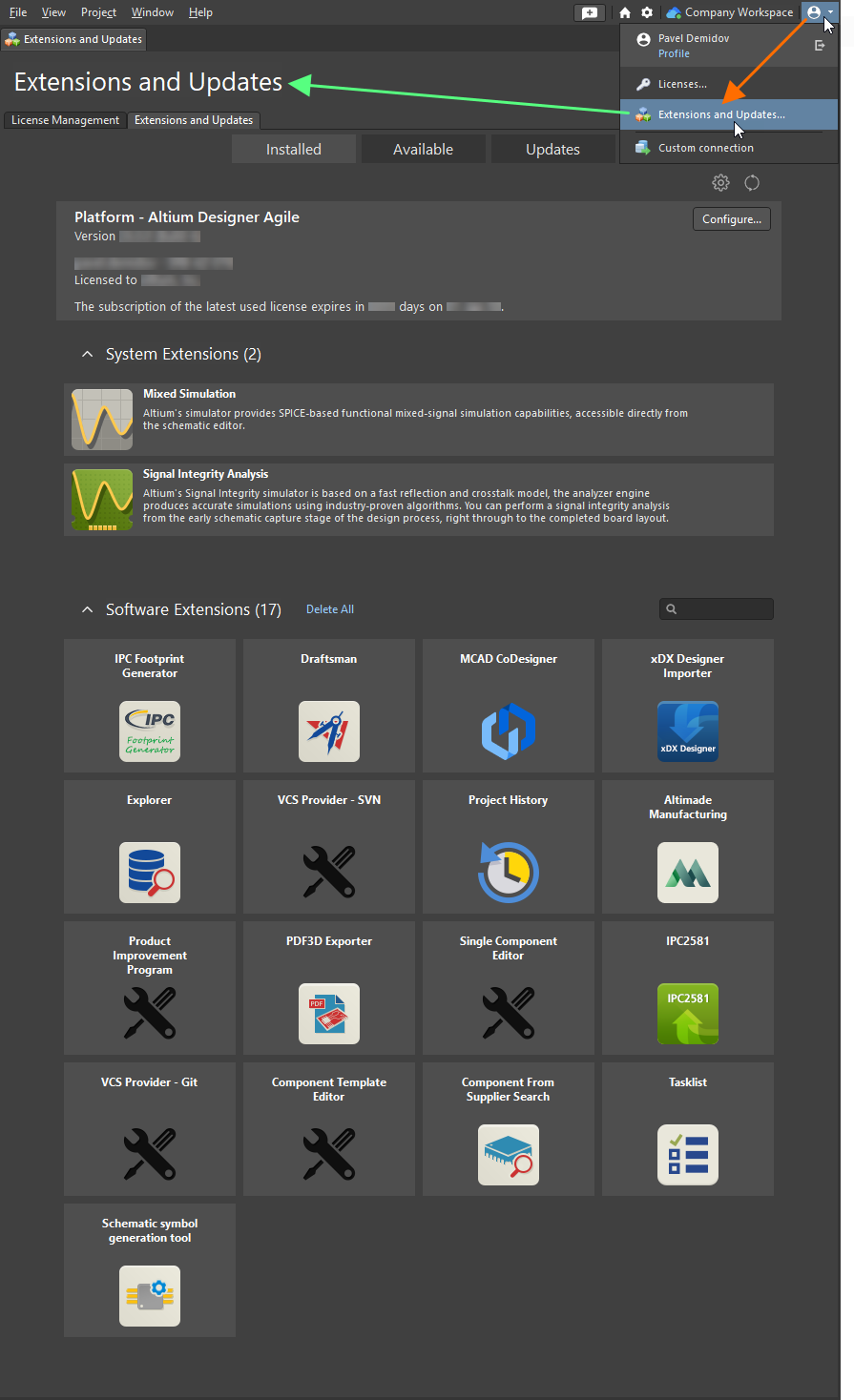
Task: Collapse the Software Extensions section
Action: point(87,609)
